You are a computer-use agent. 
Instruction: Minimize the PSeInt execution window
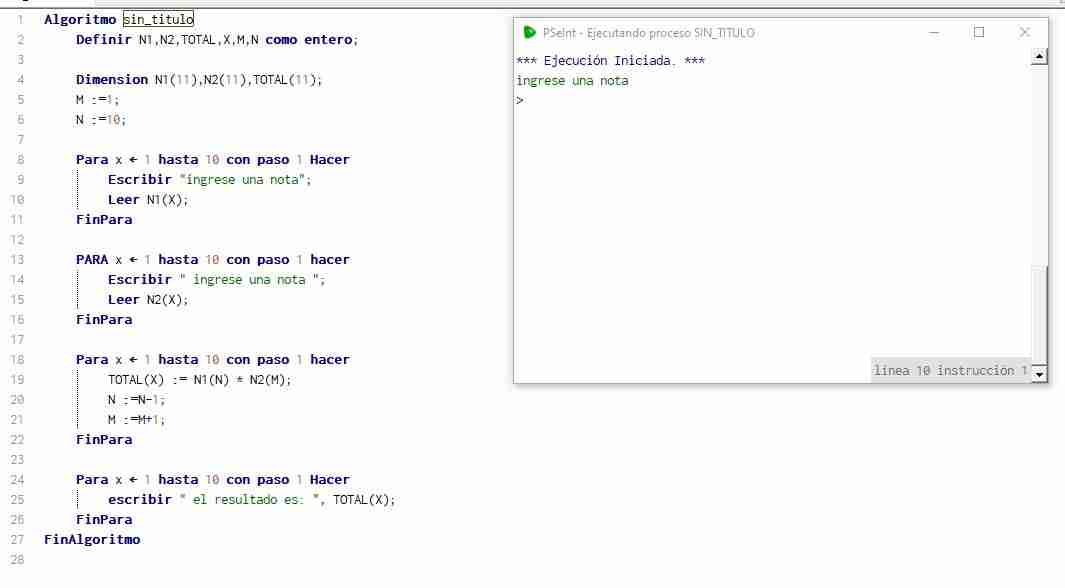934,33
